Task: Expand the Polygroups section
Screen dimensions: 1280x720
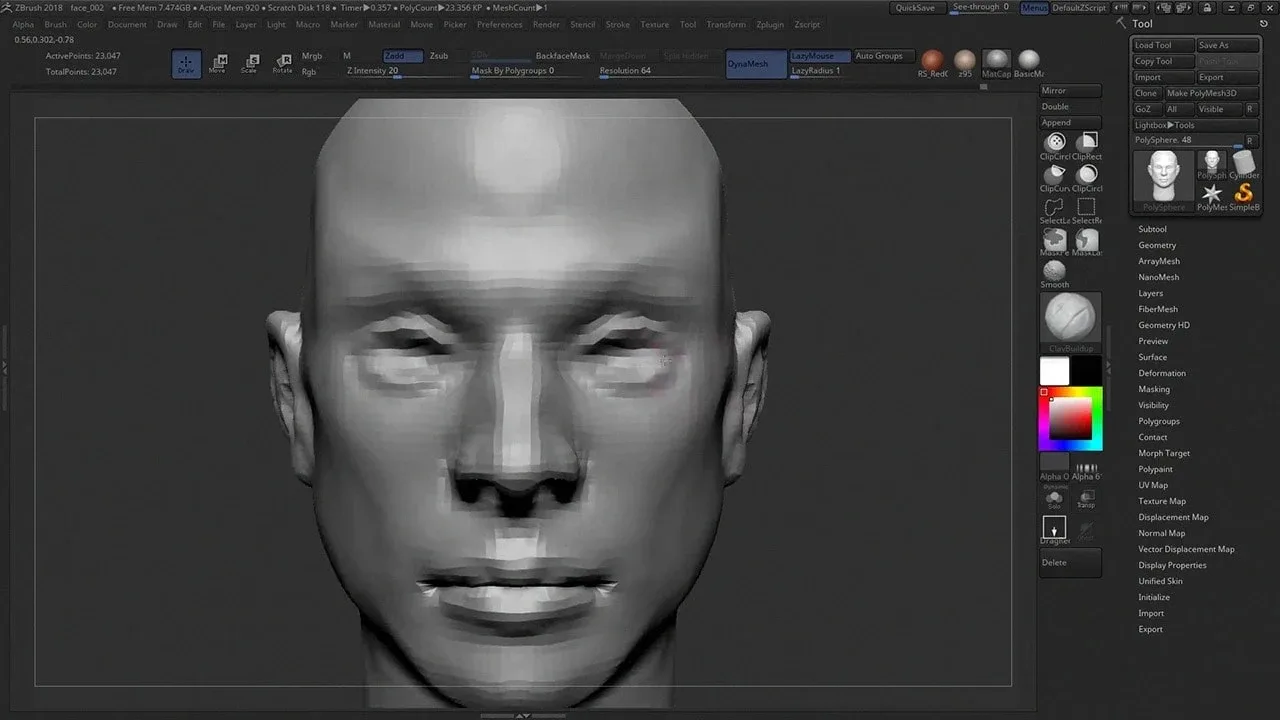Action: click(1159, 421)
